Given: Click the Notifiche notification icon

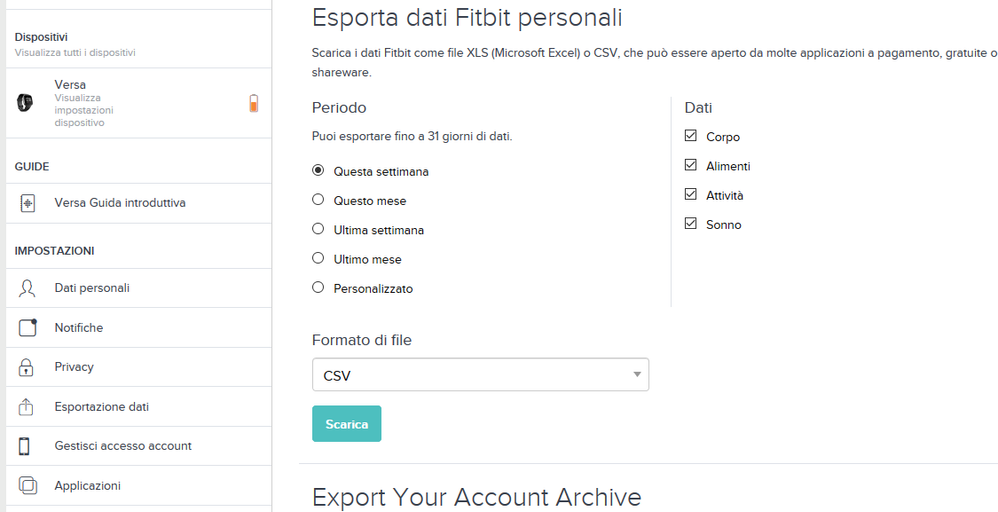Looking at the screenshot, I should click(27, 327).
